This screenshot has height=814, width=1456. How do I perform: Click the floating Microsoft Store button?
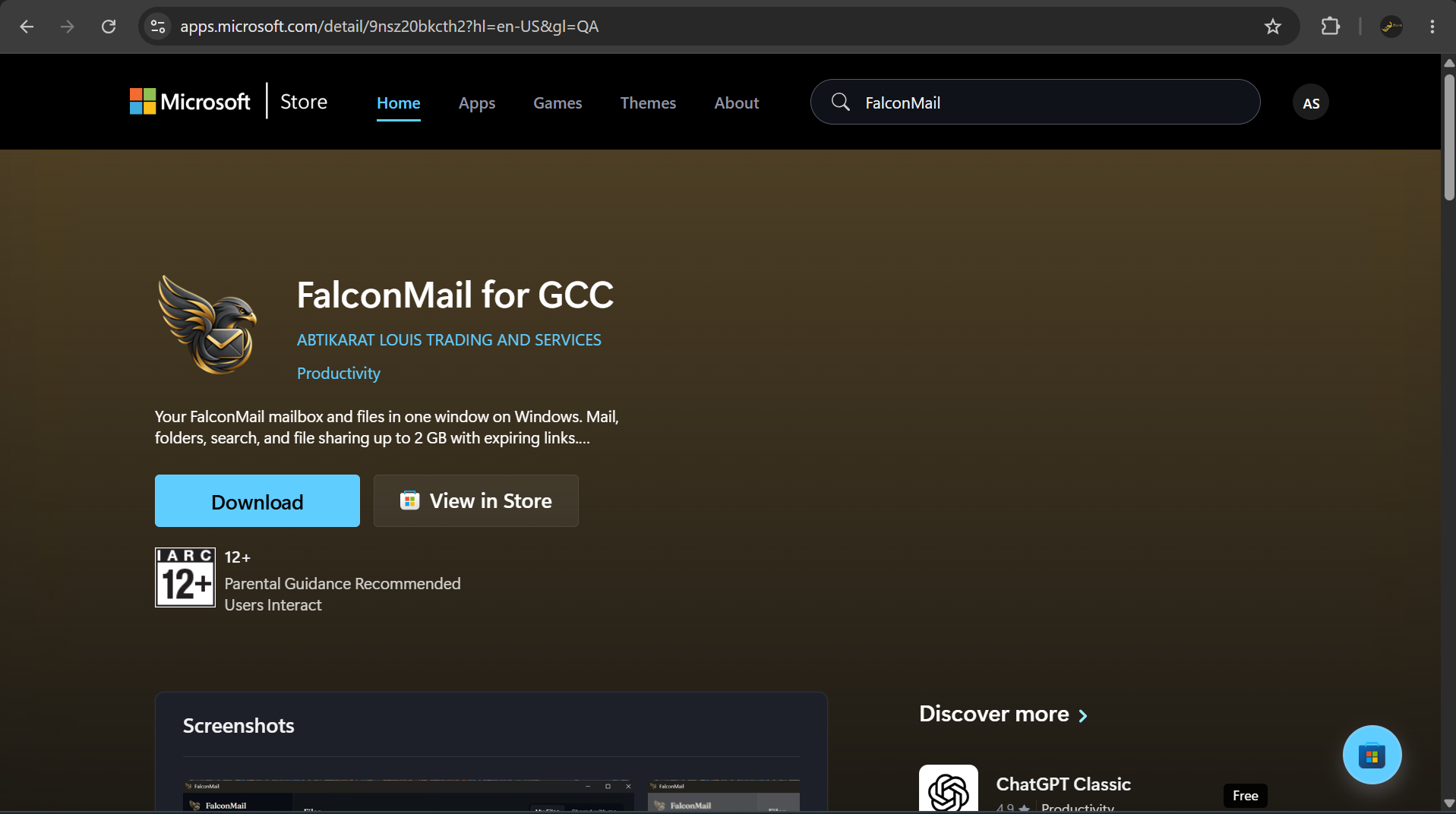coord(1372,755)
